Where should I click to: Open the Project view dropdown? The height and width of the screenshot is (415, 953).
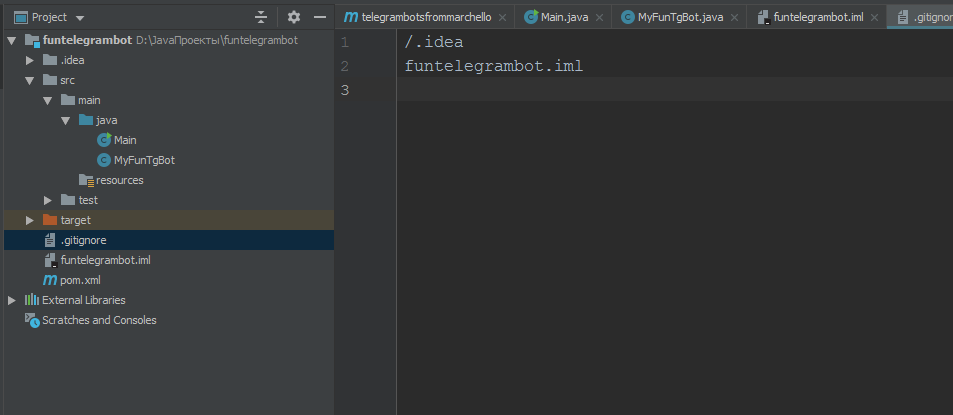pyautogui.click(x=80, y=18)
